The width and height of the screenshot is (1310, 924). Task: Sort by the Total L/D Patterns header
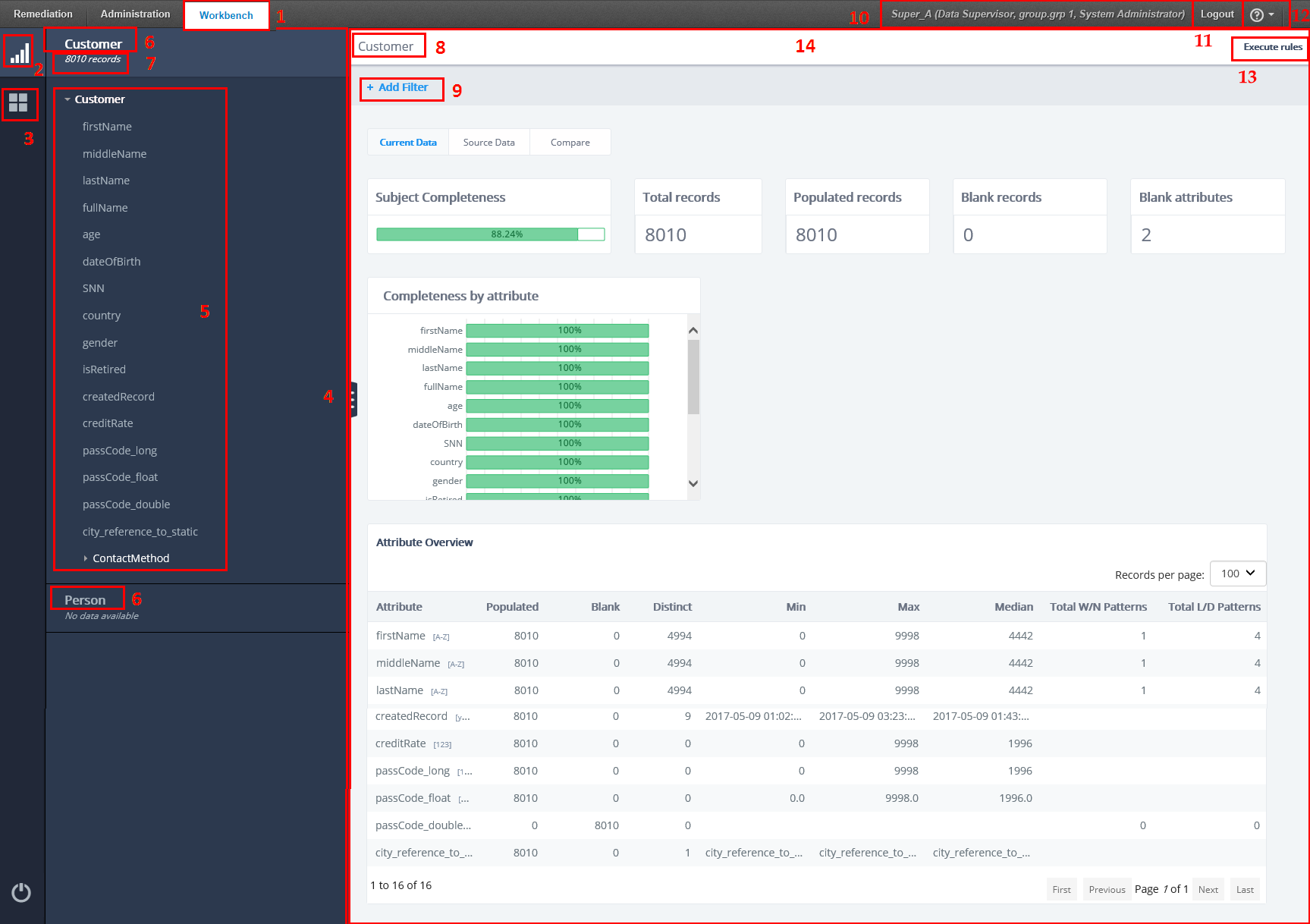[1214, 607]
